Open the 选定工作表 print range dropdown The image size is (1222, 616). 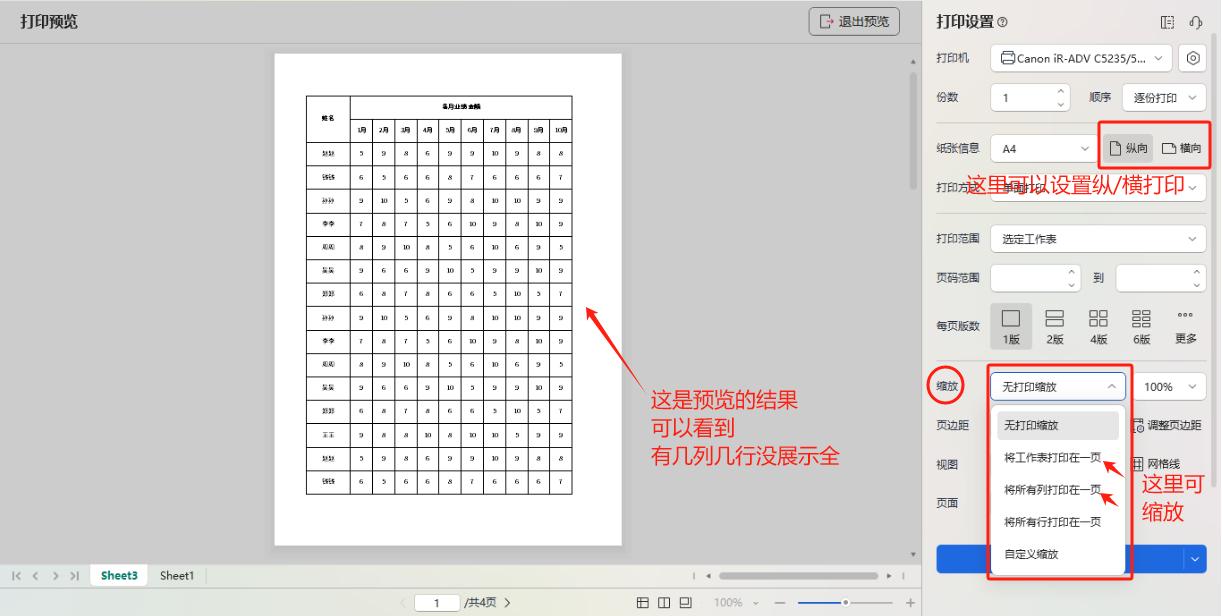[x=1098, y=239]
